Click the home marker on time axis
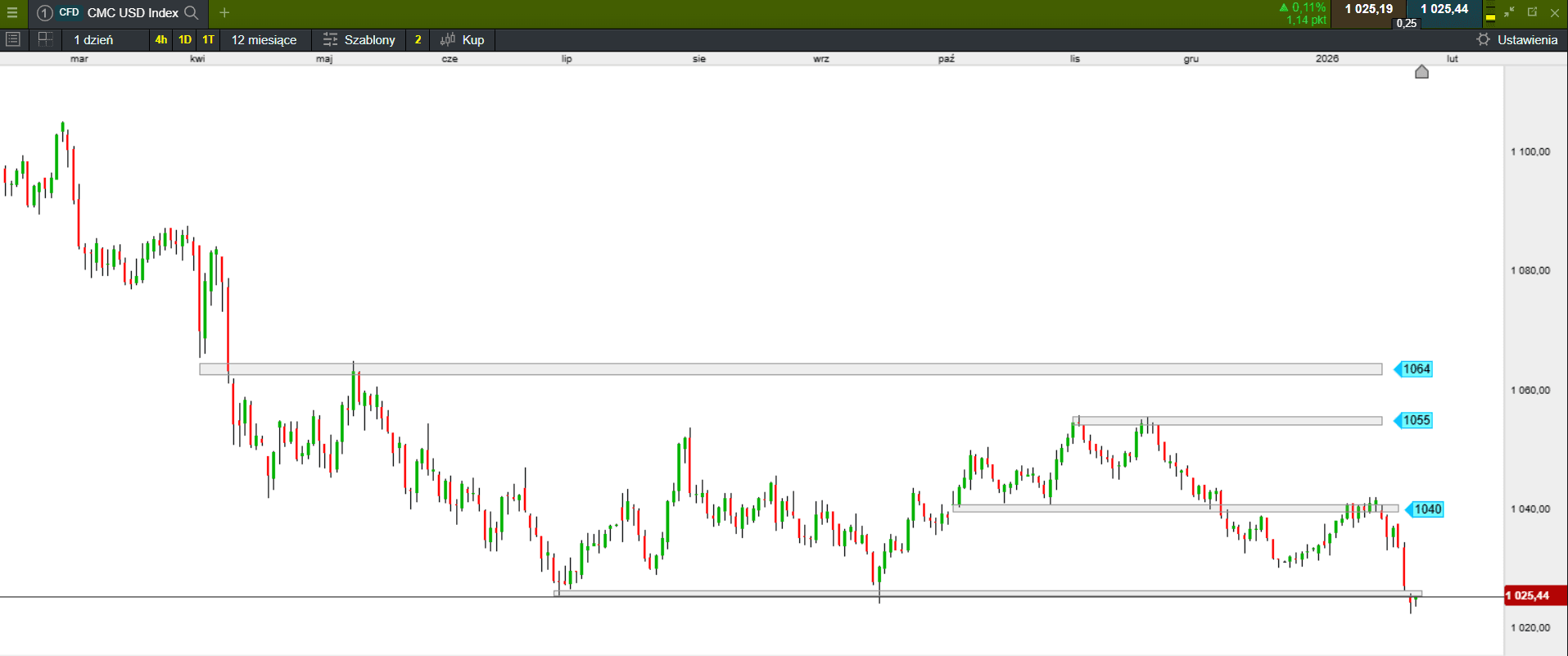 pyautogui.click(x=1421, y=72)
